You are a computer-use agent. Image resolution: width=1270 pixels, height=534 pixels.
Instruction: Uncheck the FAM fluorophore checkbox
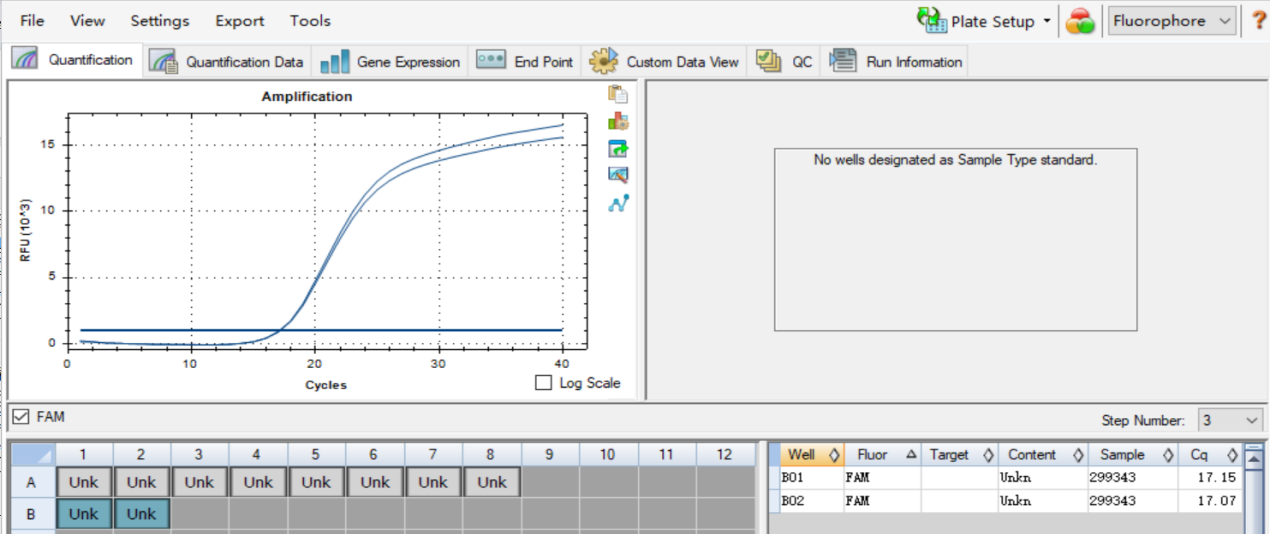pos(20,416)
